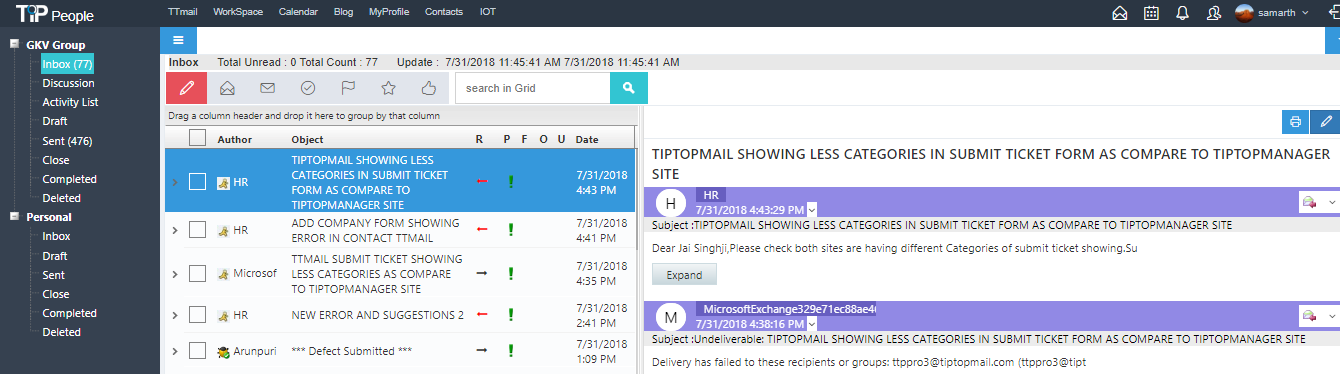Open date dropdown on 4:38:16 PM message

click(812, 324)
